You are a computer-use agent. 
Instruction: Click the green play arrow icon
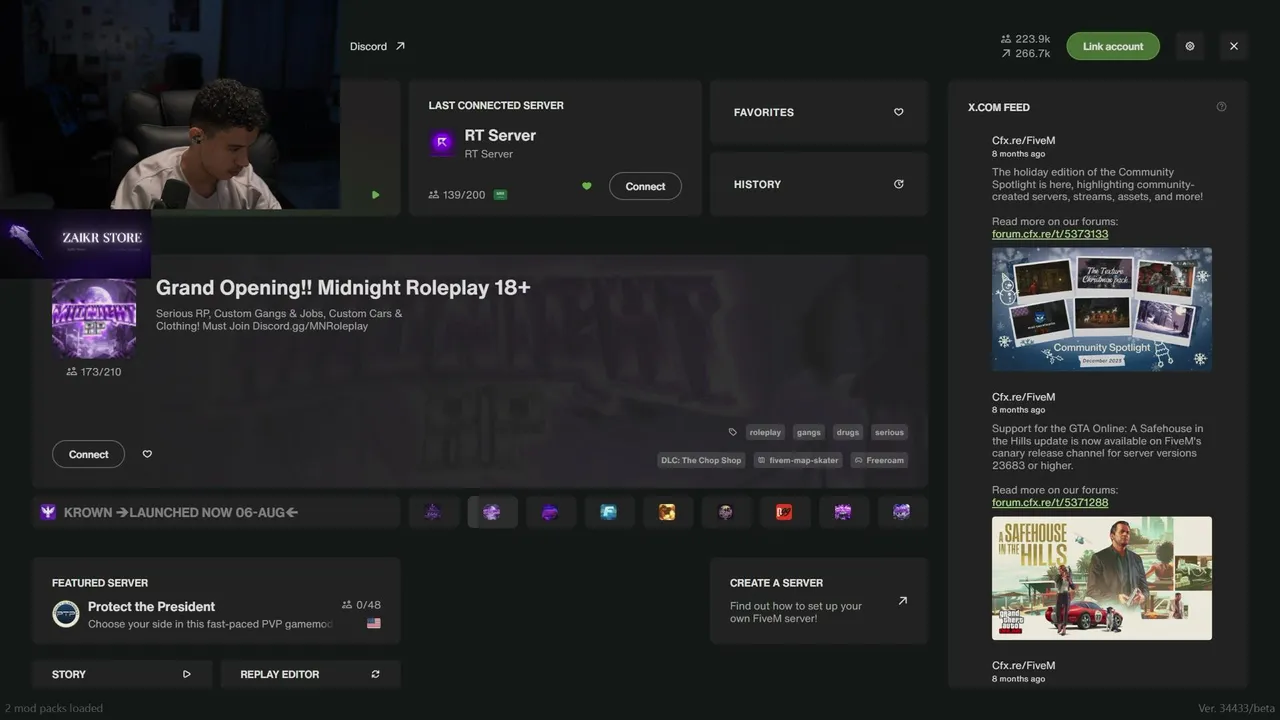click(375, 195)
